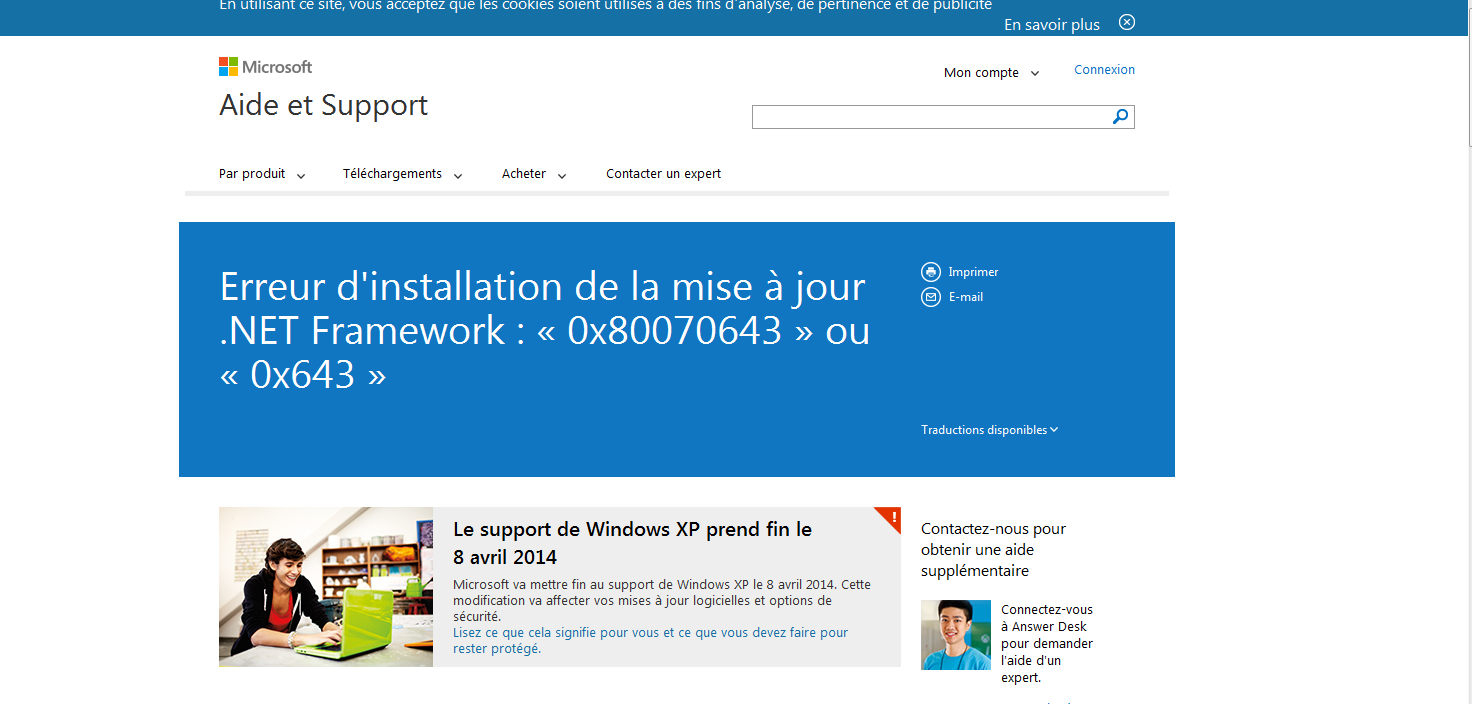Click the Contactez-nous pour obtenir une aide heading
Viewport: 1472px width, 704px height.
[x=994, y=550]
